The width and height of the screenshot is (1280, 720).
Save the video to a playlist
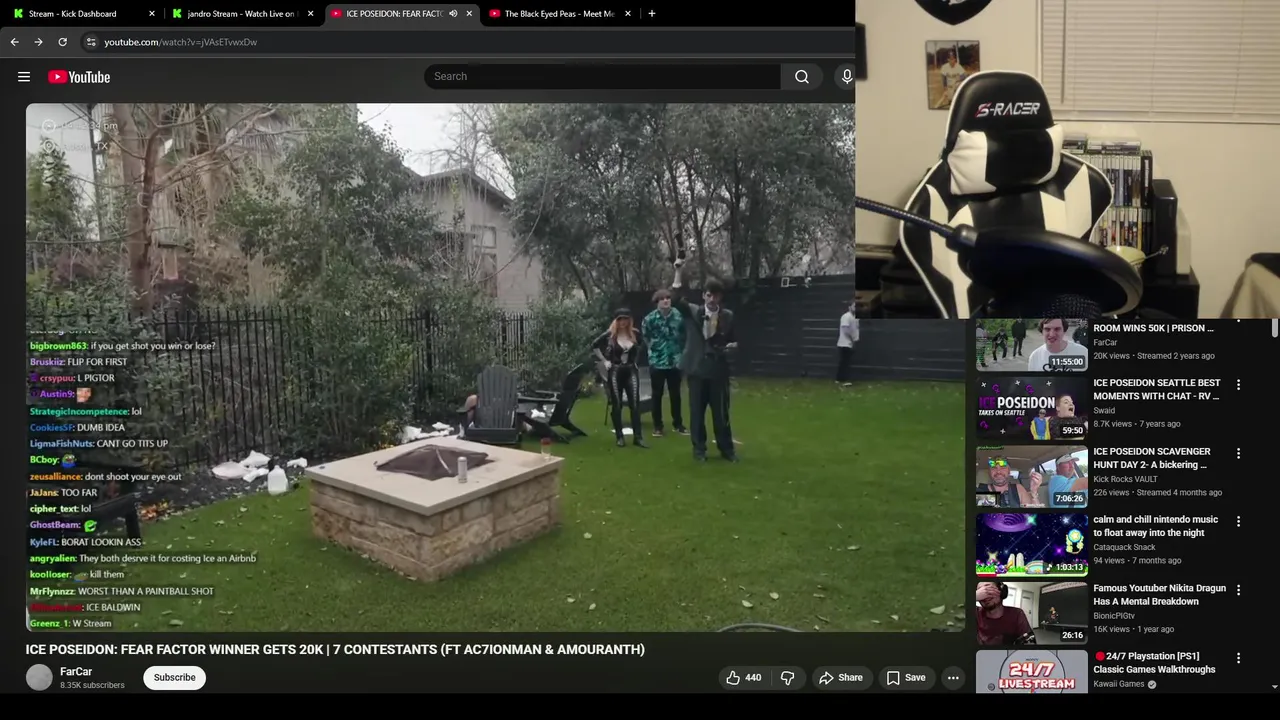[x=906, y=678]
